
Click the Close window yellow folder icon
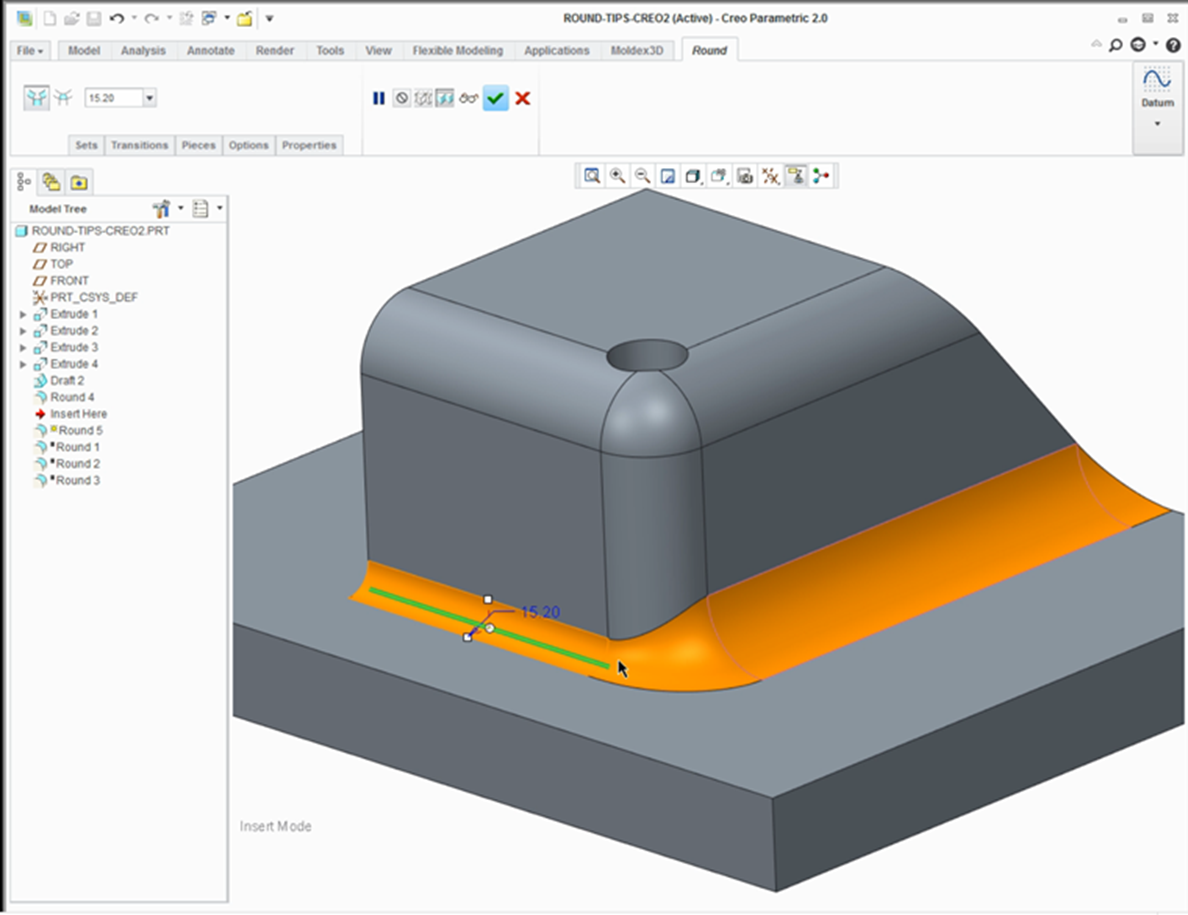(245, 18)
